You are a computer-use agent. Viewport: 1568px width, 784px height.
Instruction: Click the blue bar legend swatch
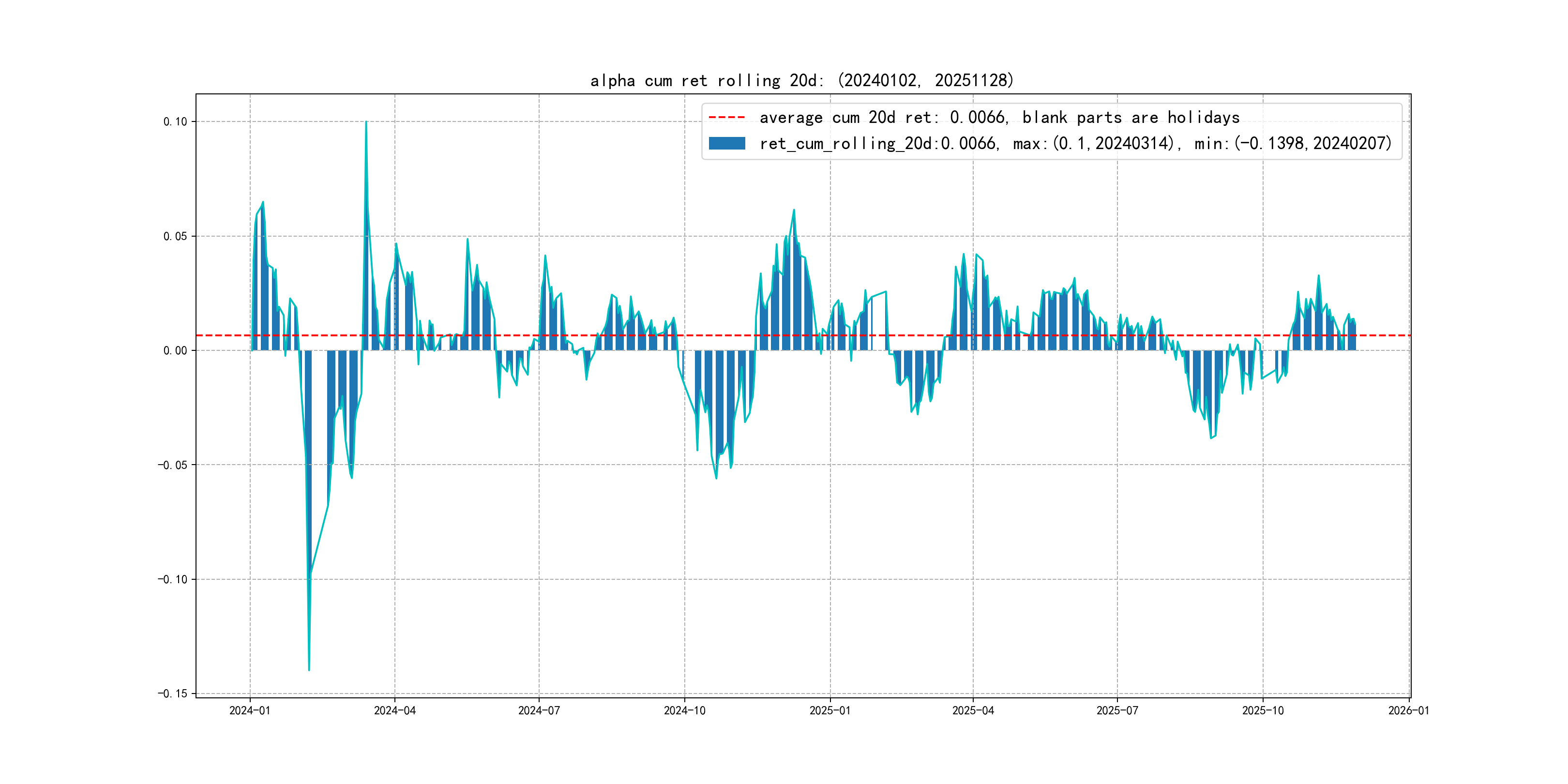pyautogui.click(x=727, y=143)
